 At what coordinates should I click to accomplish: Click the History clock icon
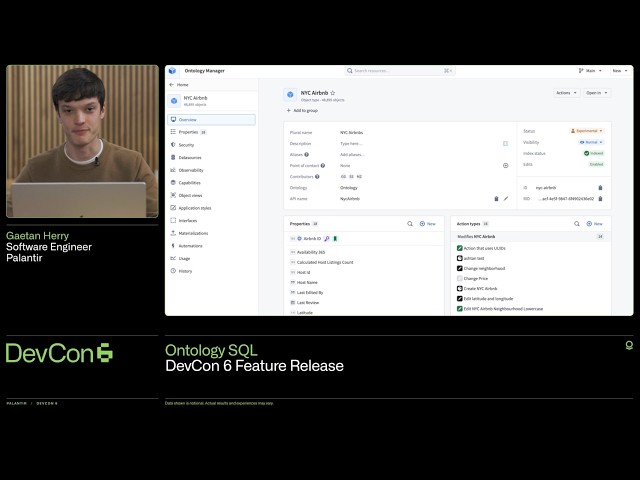point(173,271)
